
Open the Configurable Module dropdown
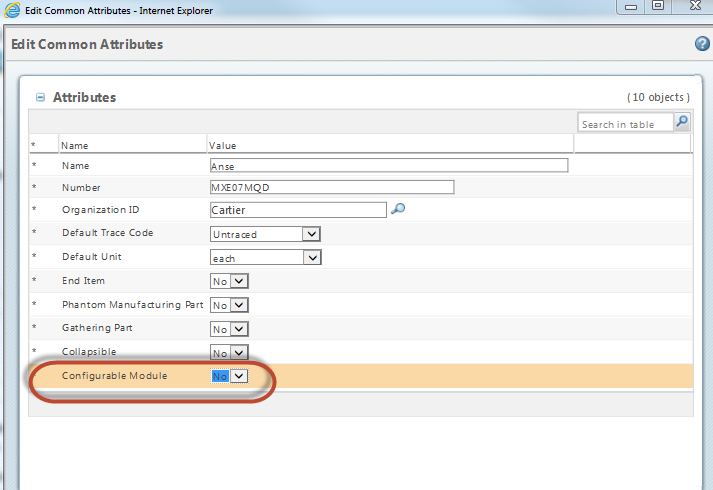click(x=229, y=376)
